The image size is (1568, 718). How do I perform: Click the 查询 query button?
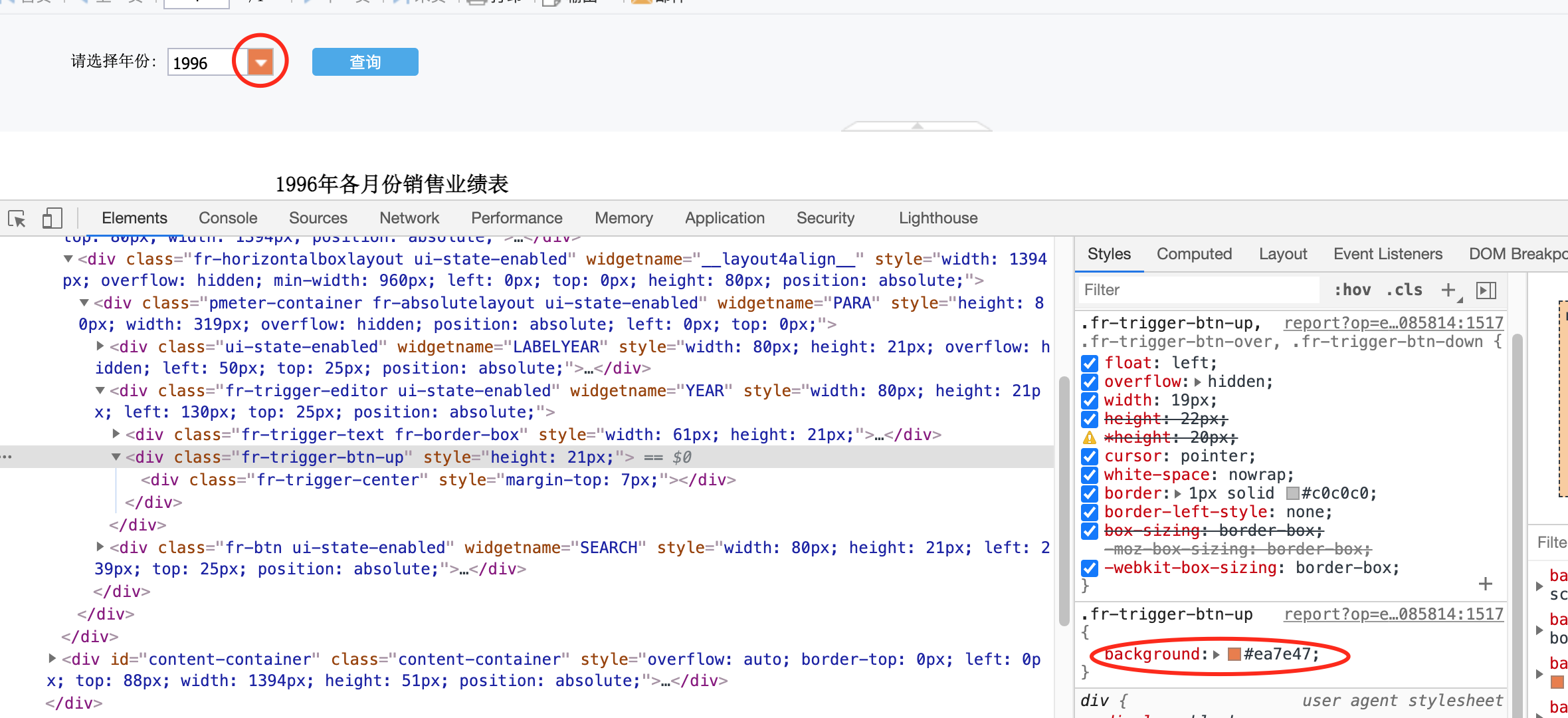[x=365, y=62]
